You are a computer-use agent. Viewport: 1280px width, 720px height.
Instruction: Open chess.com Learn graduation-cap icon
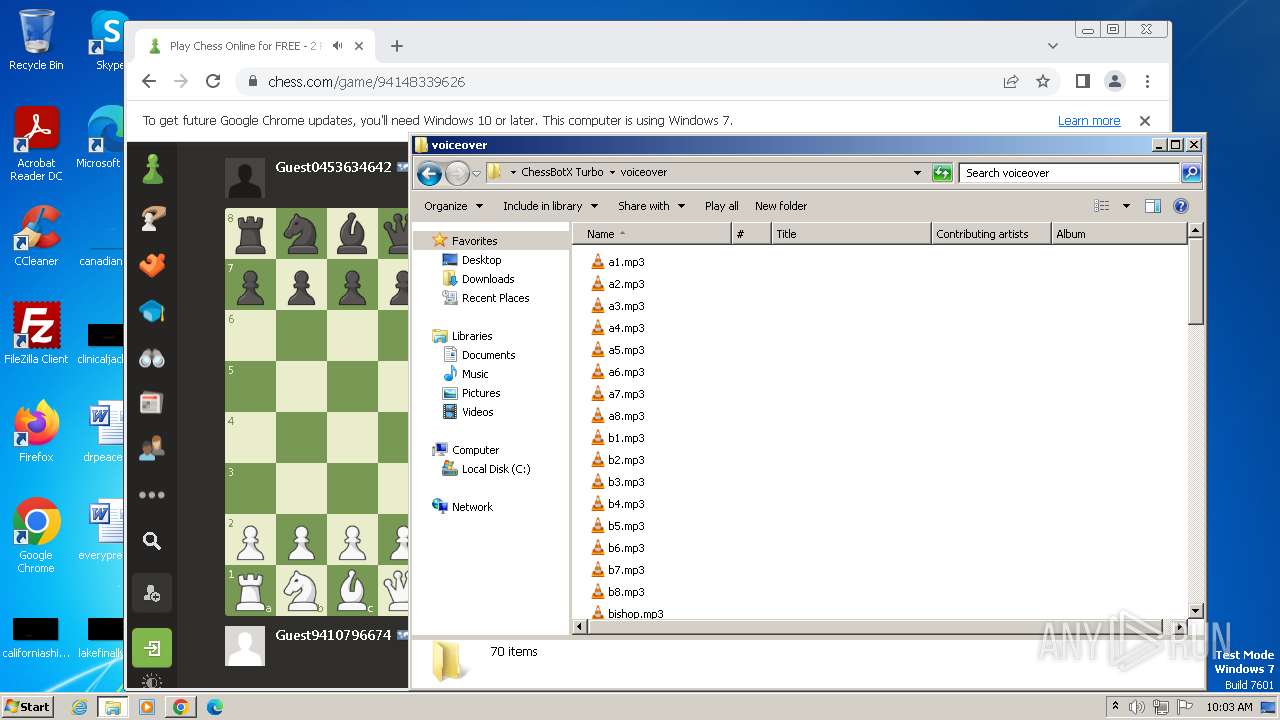(152, 312)
